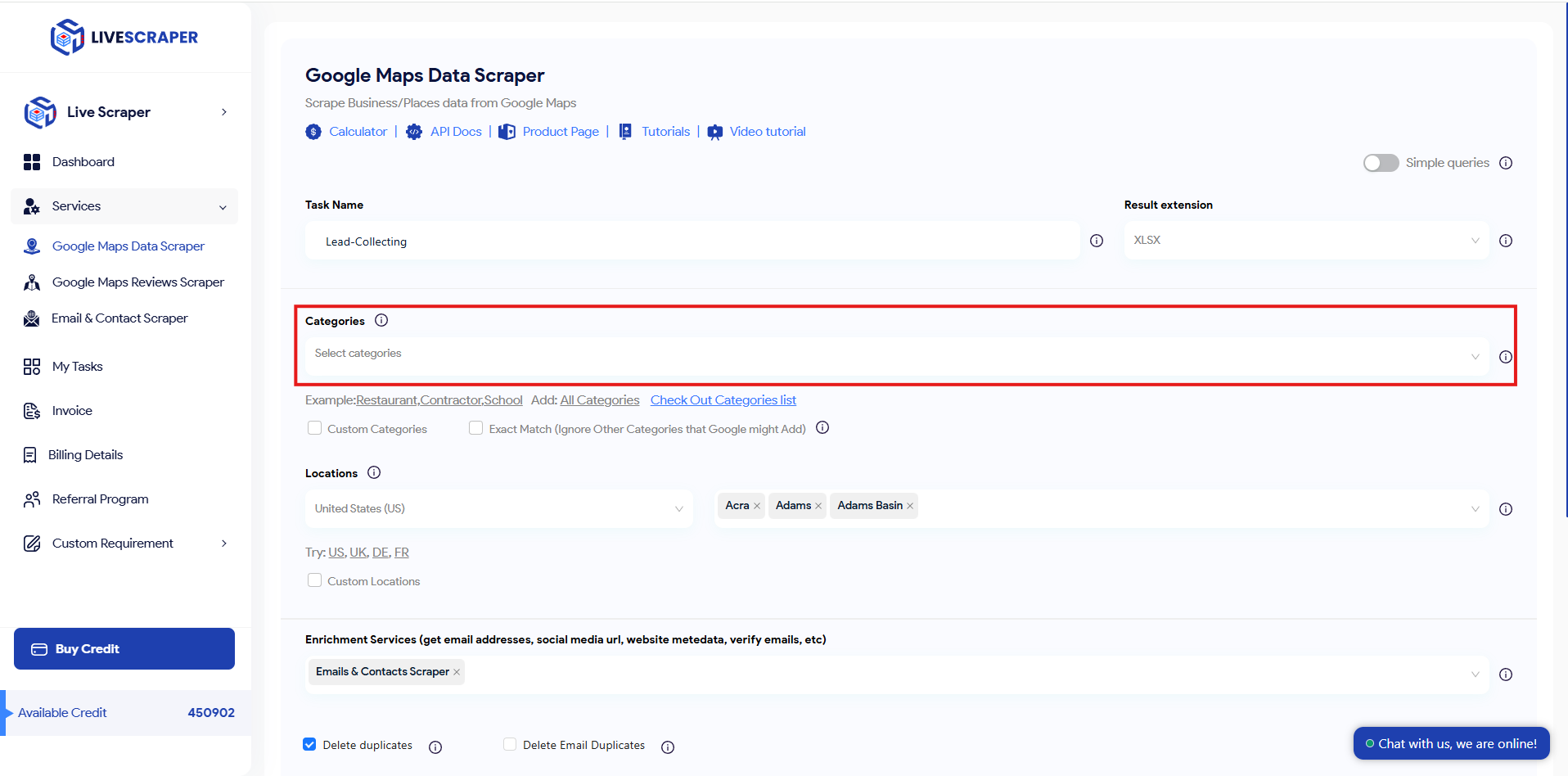Remove the Adams location tag

tap(818, 506)
